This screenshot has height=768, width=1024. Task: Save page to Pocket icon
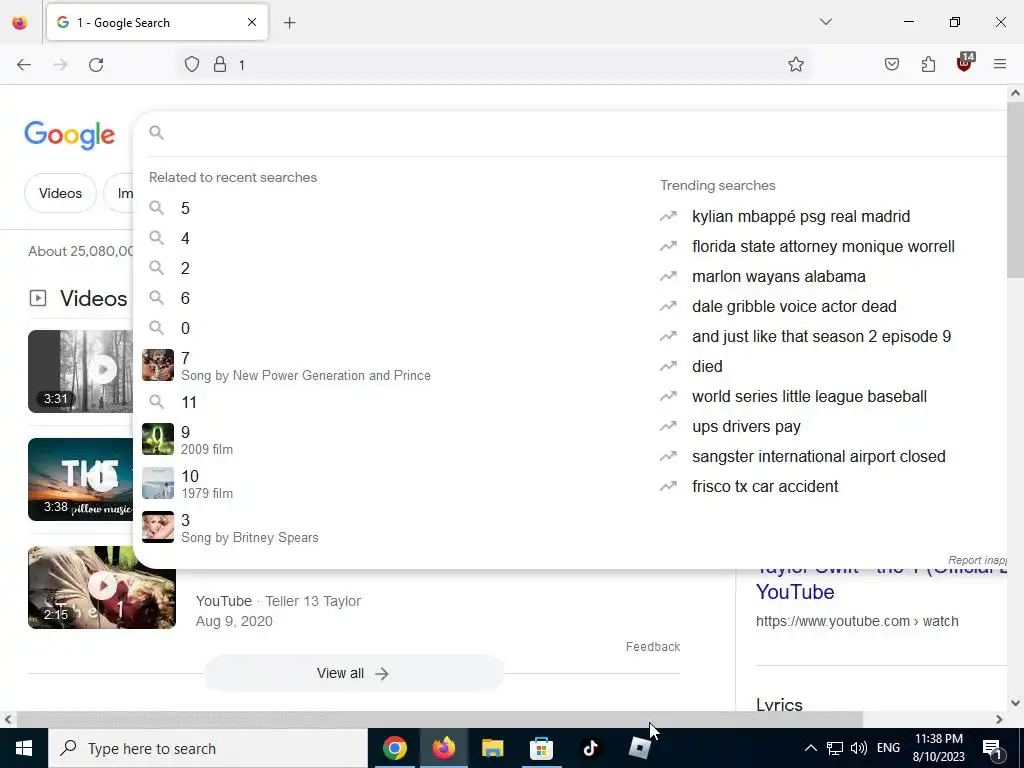[x=891, y=65]
